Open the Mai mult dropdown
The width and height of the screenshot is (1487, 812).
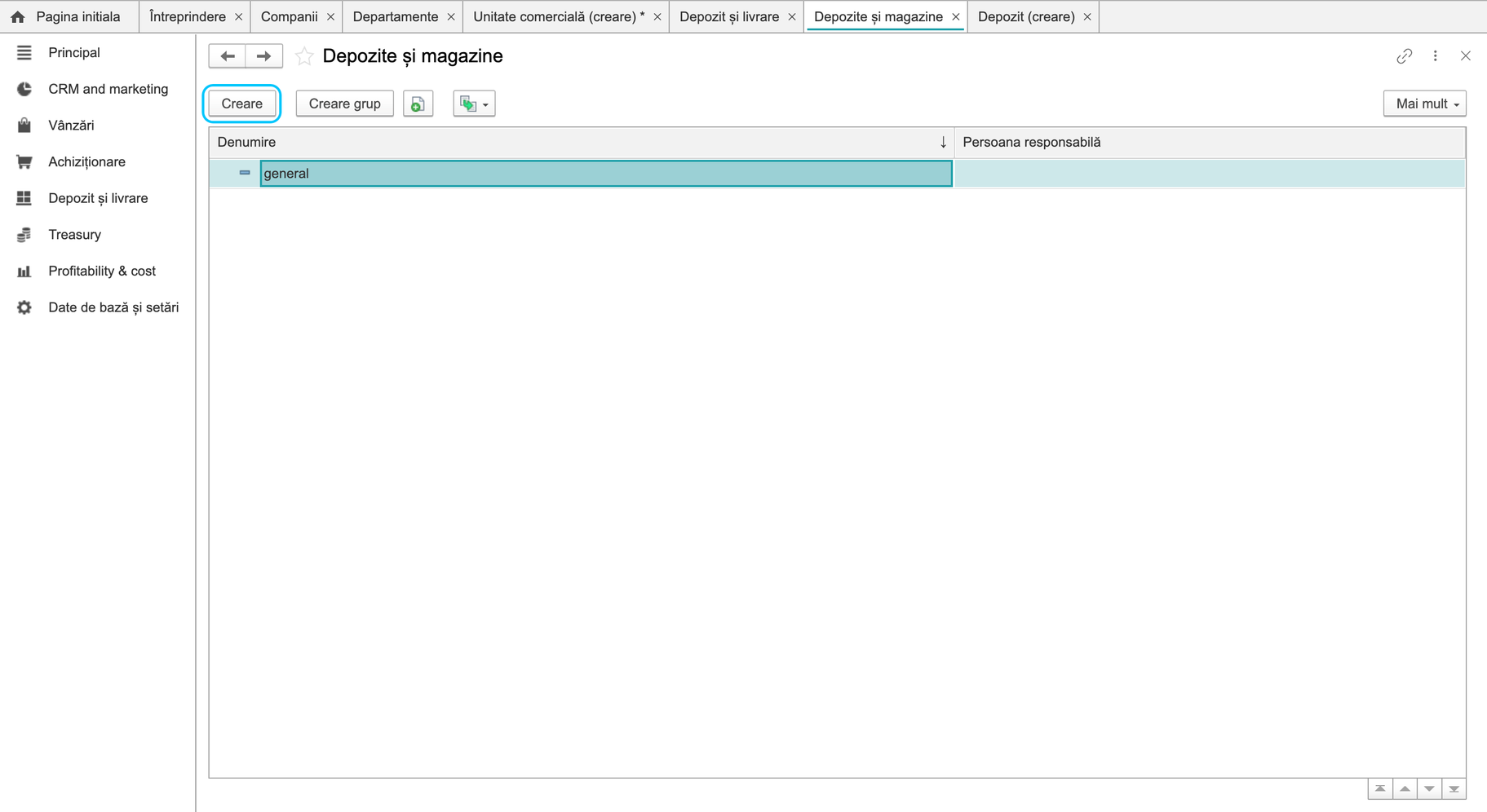pos(1424,104)
